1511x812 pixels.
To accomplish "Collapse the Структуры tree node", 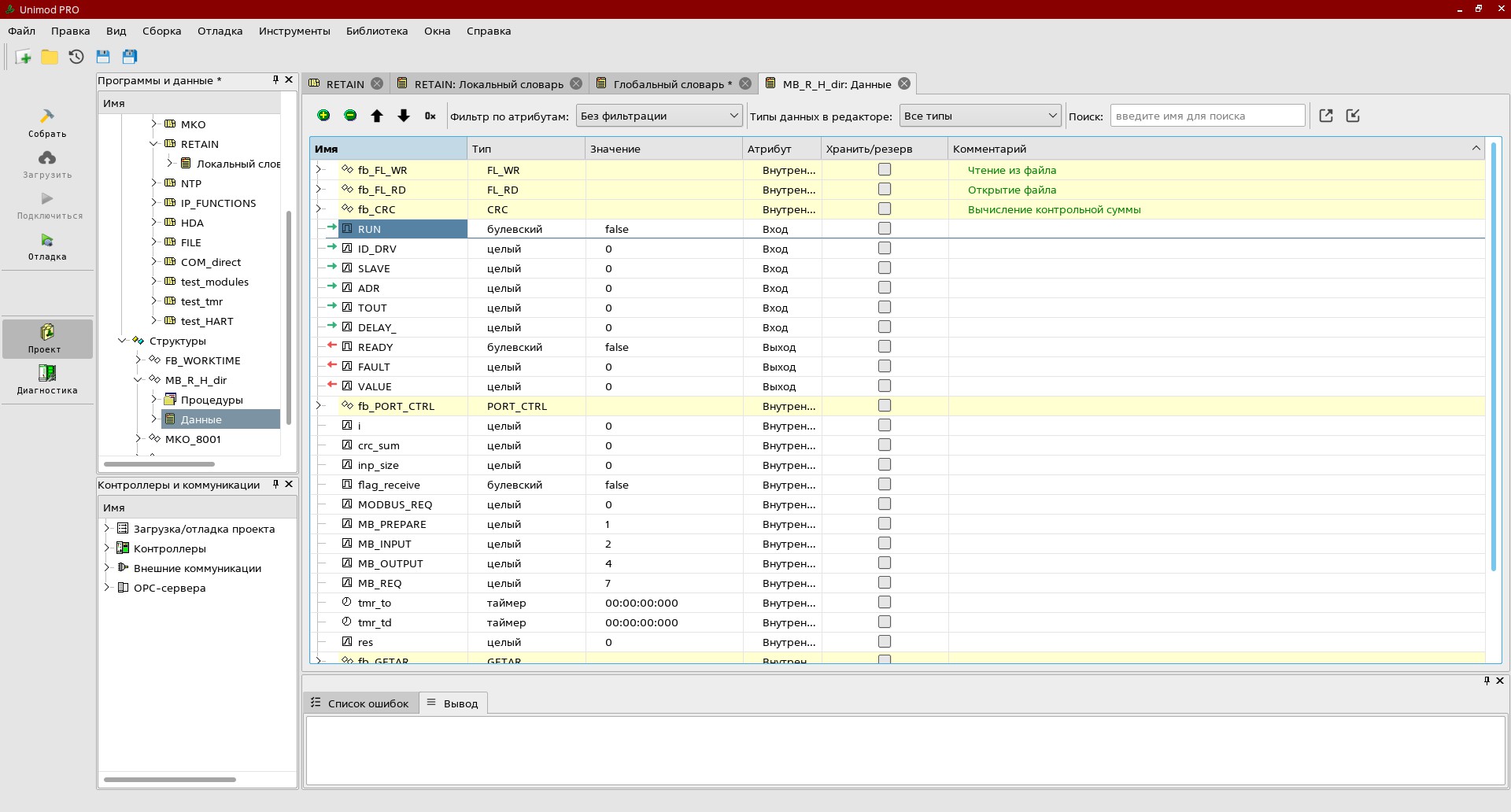I will click(x=122, y=341).
